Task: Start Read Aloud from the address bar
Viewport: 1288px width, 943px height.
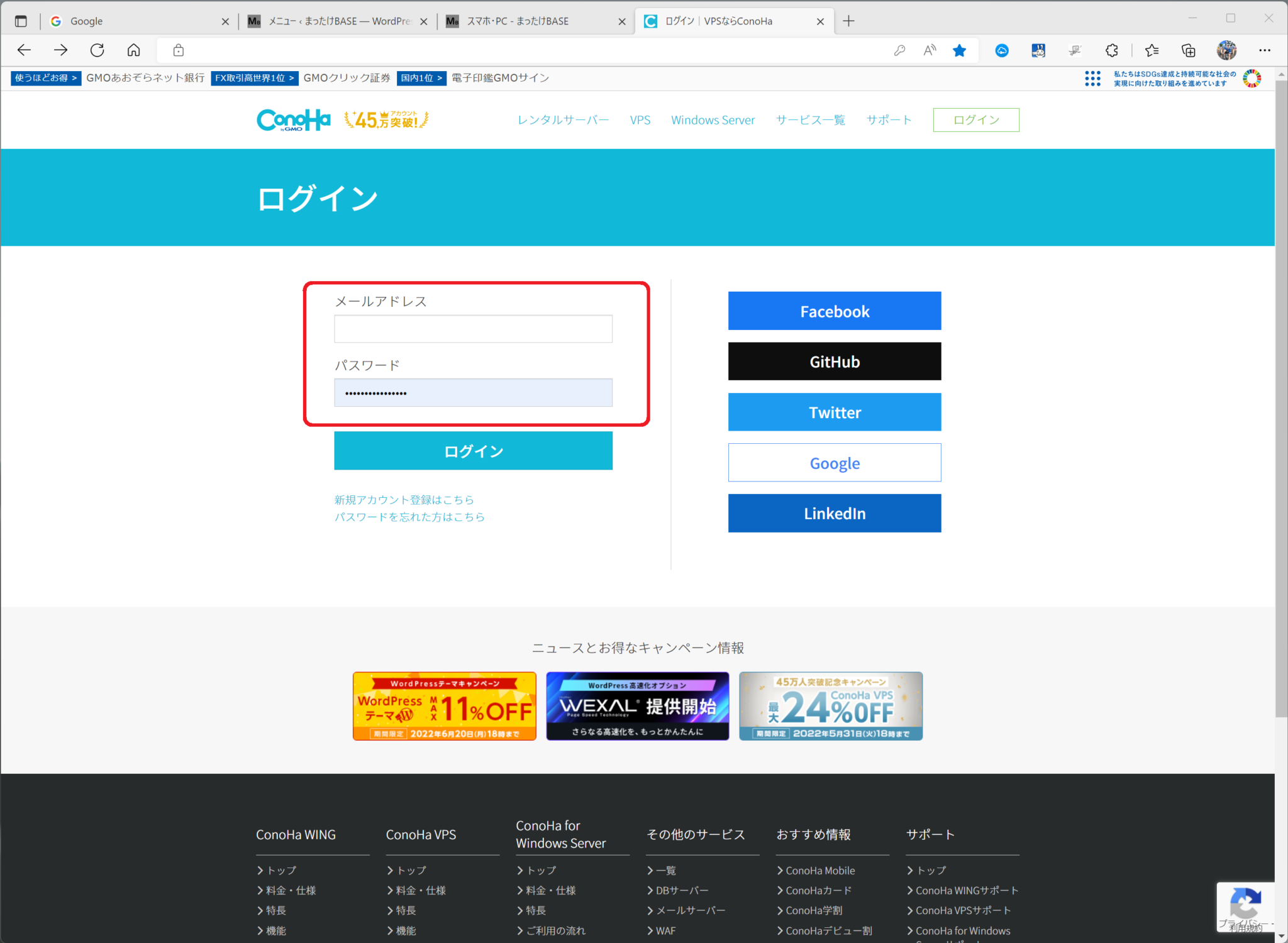Action: [x=930, y=50]
